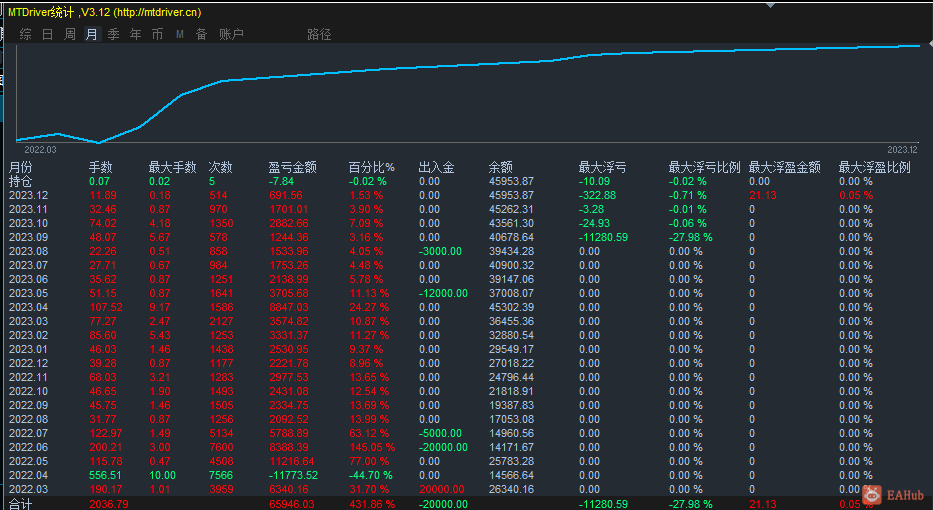
Task: Click the -3000.00 withdrawal value
Action: point(440,251)
